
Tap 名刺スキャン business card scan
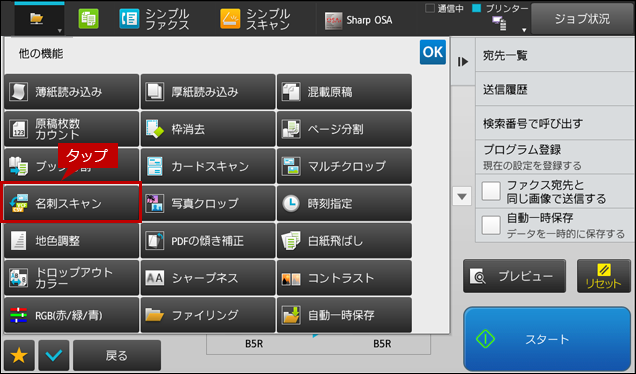coord(71,203)
